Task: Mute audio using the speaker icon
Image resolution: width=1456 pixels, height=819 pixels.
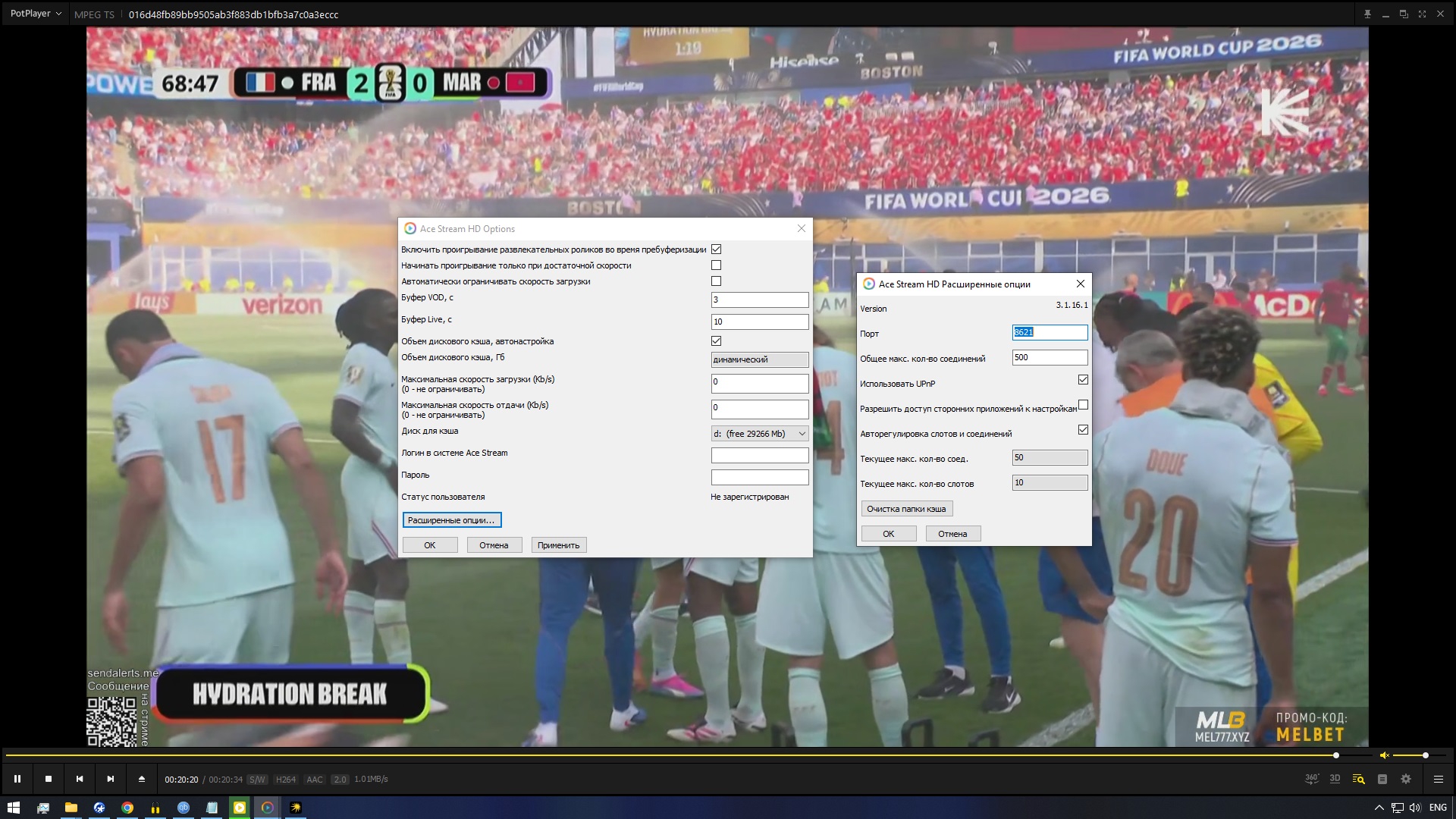Action: (x=1385, y=755)
